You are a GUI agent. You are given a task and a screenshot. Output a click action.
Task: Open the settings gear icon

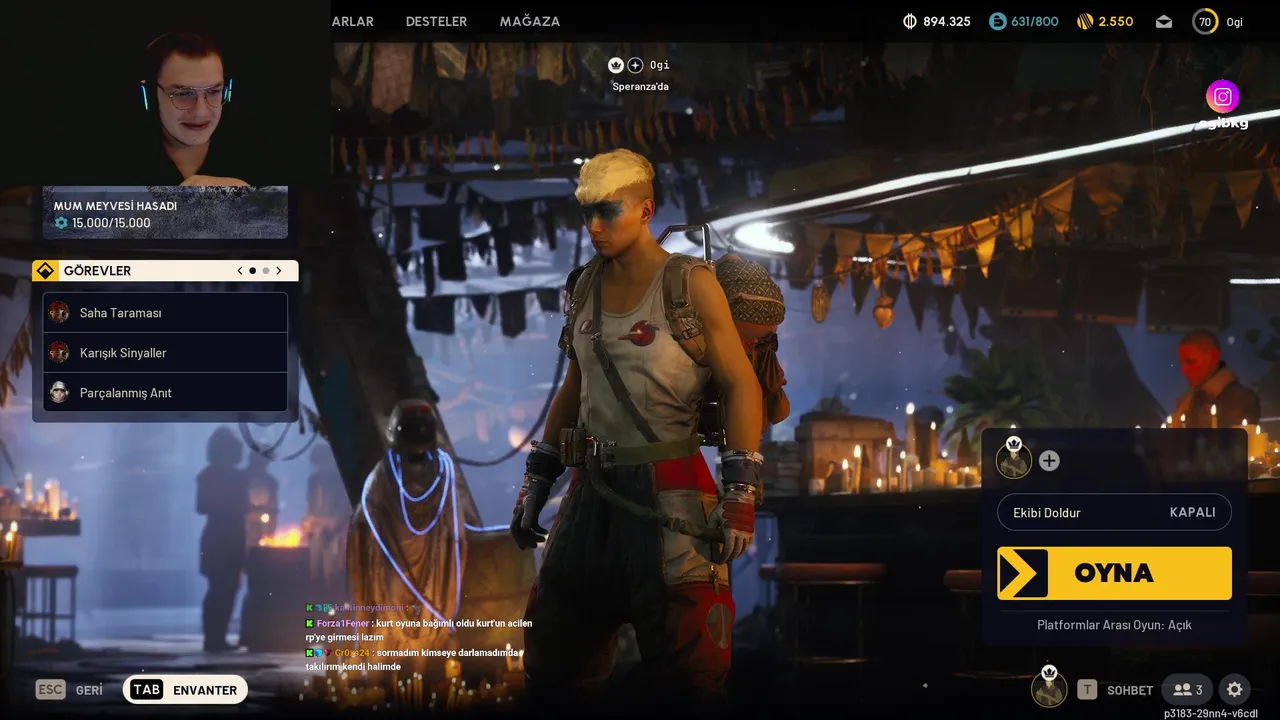coord(1235,690)
